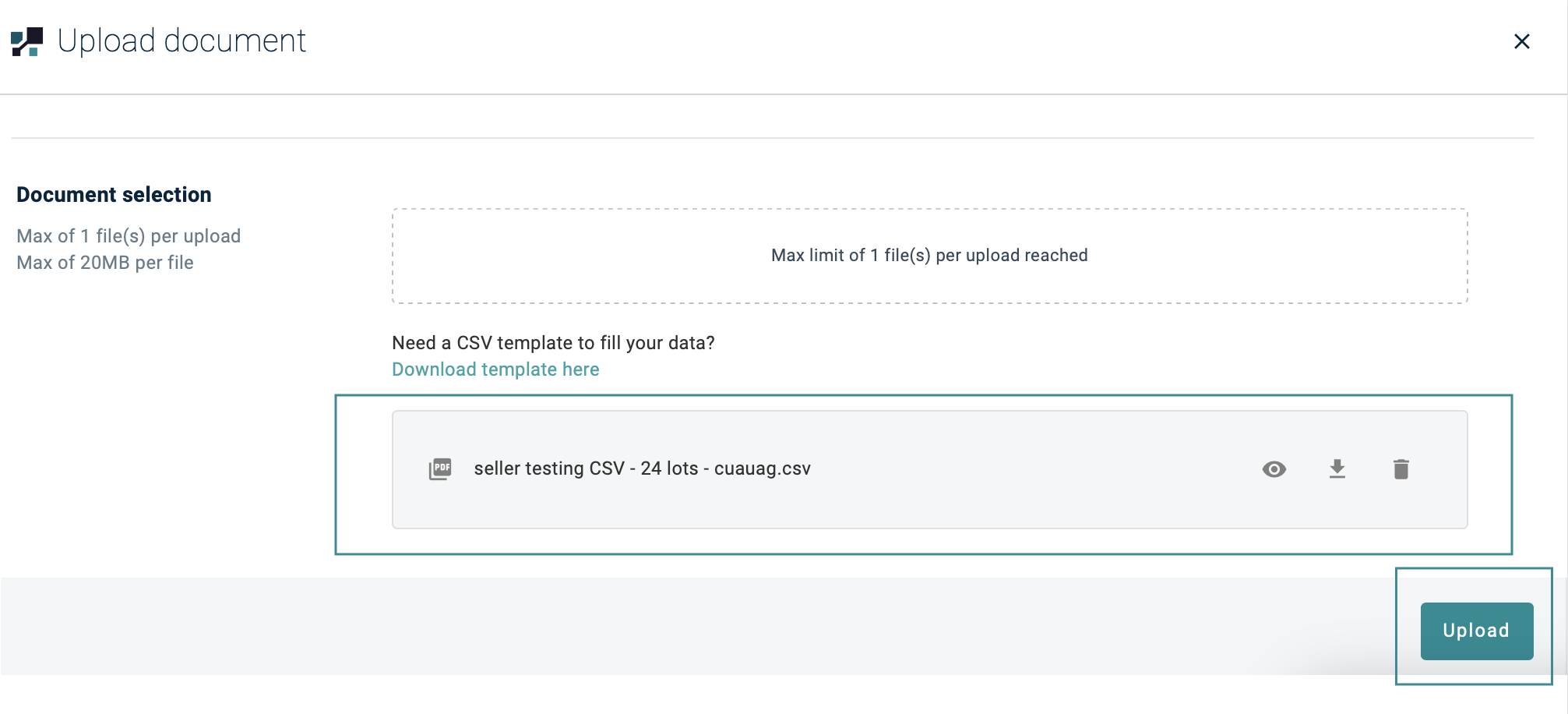Preview the uploaded CSV with eye icon

[1274, 469]
